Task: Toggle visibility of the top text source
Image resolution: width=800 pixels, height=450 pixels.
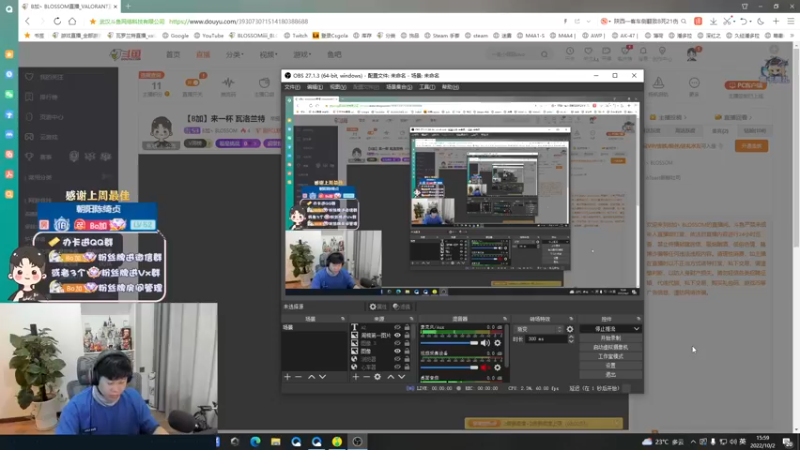Action: pos(397,327)
